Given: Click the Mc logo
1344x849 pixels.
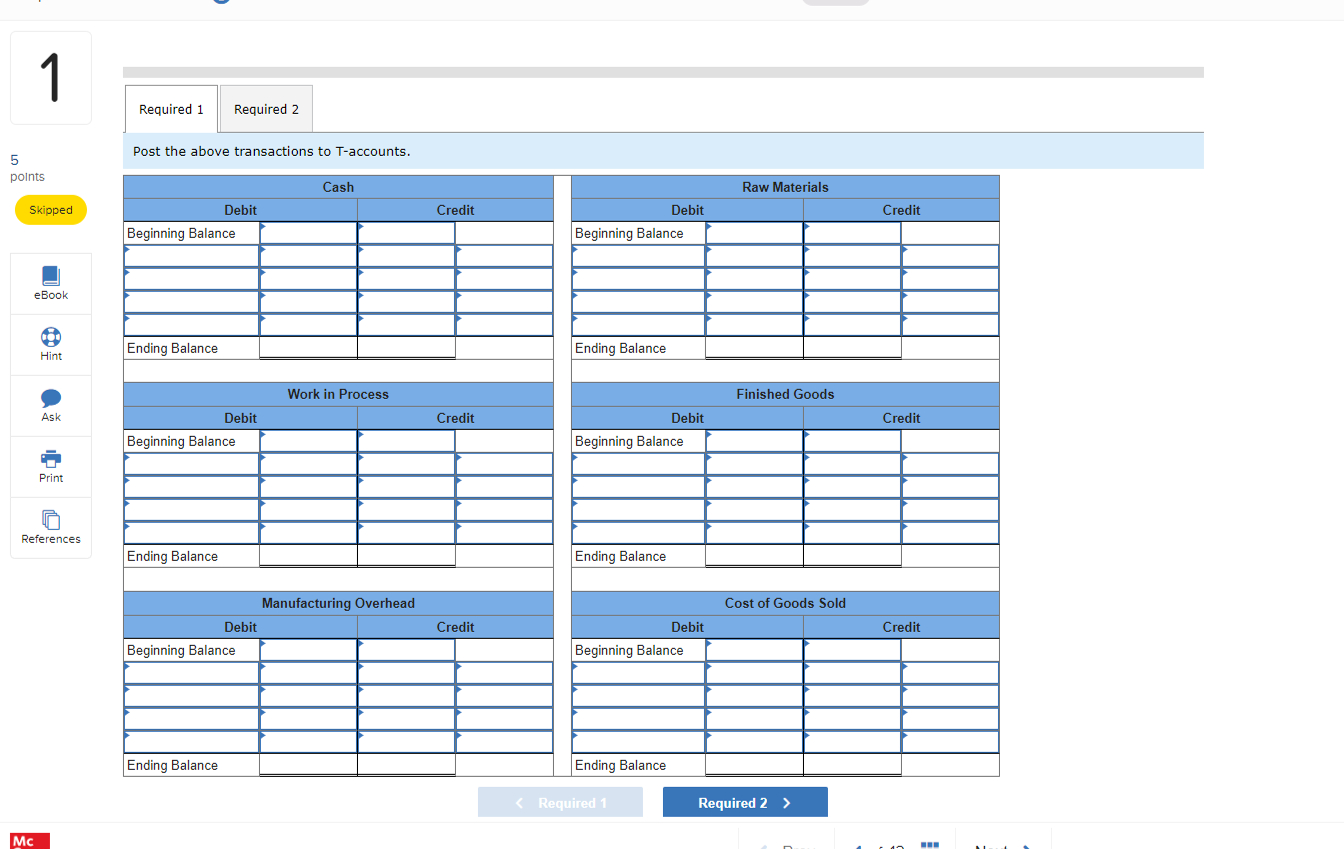Looking at the screenshot, I should point(29,841).
